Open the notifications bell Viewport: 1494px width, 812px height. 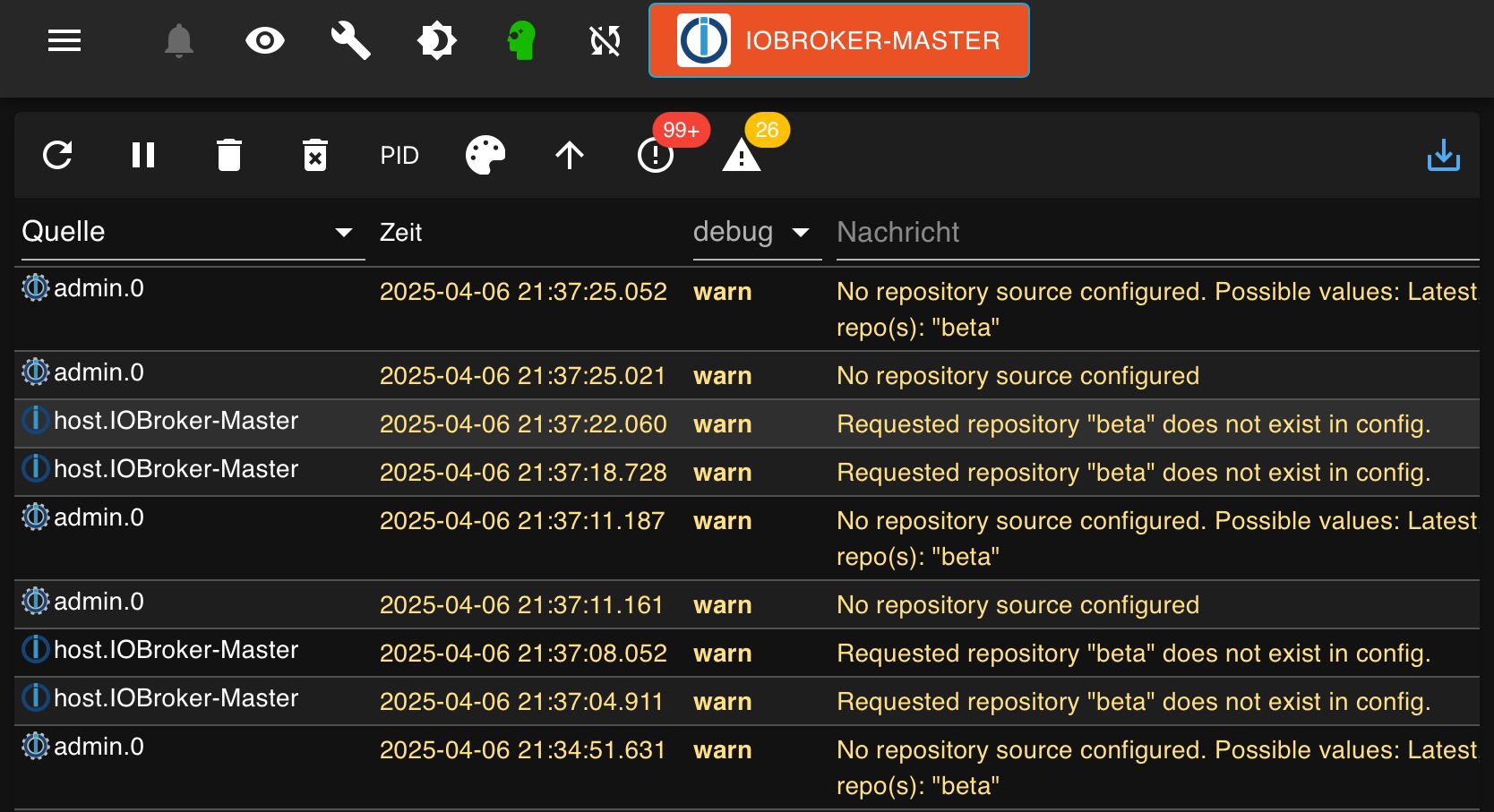click(179, 40)
